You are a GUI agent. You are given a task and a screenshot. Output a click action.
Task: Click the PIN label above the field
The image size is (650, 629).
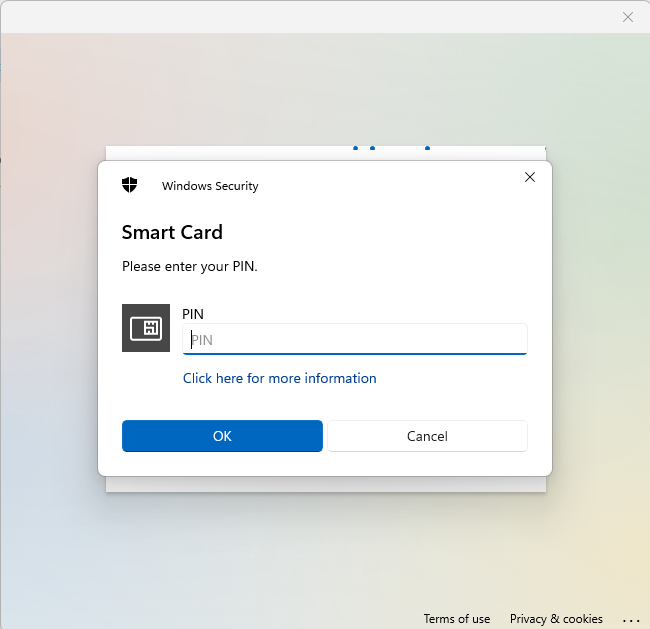(x=193, y=314)
